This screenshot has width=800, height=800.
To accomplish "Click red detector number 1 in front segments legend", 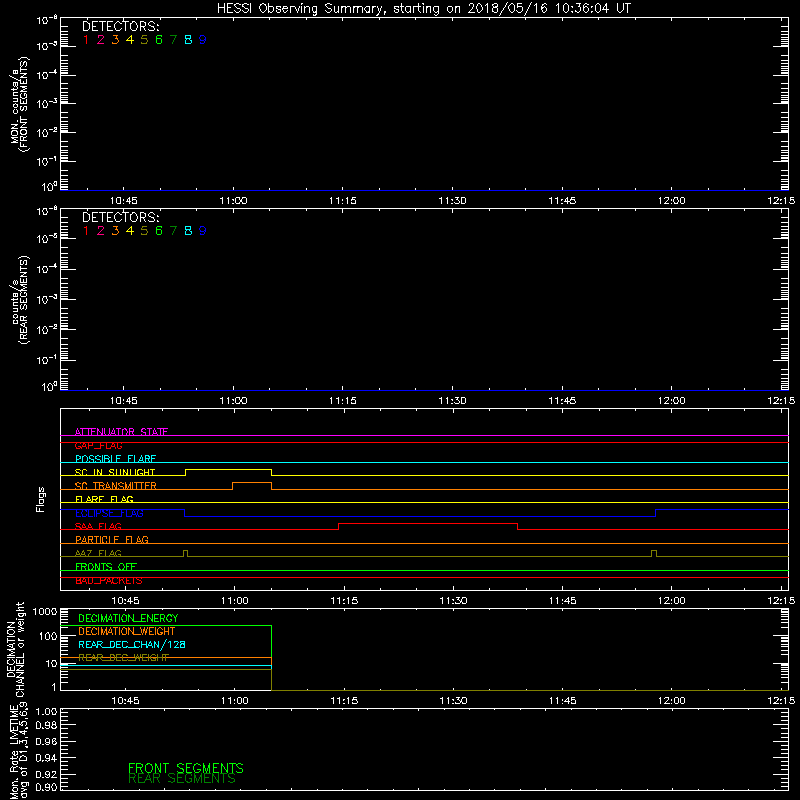I will (86, 40).
